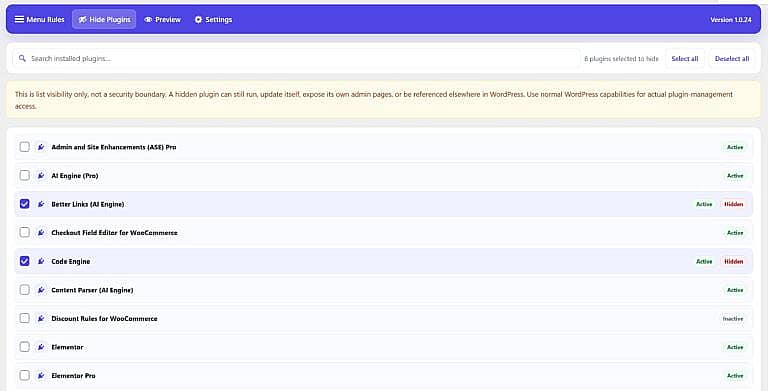Click plugin icon of Elementor row

(41, 347)
